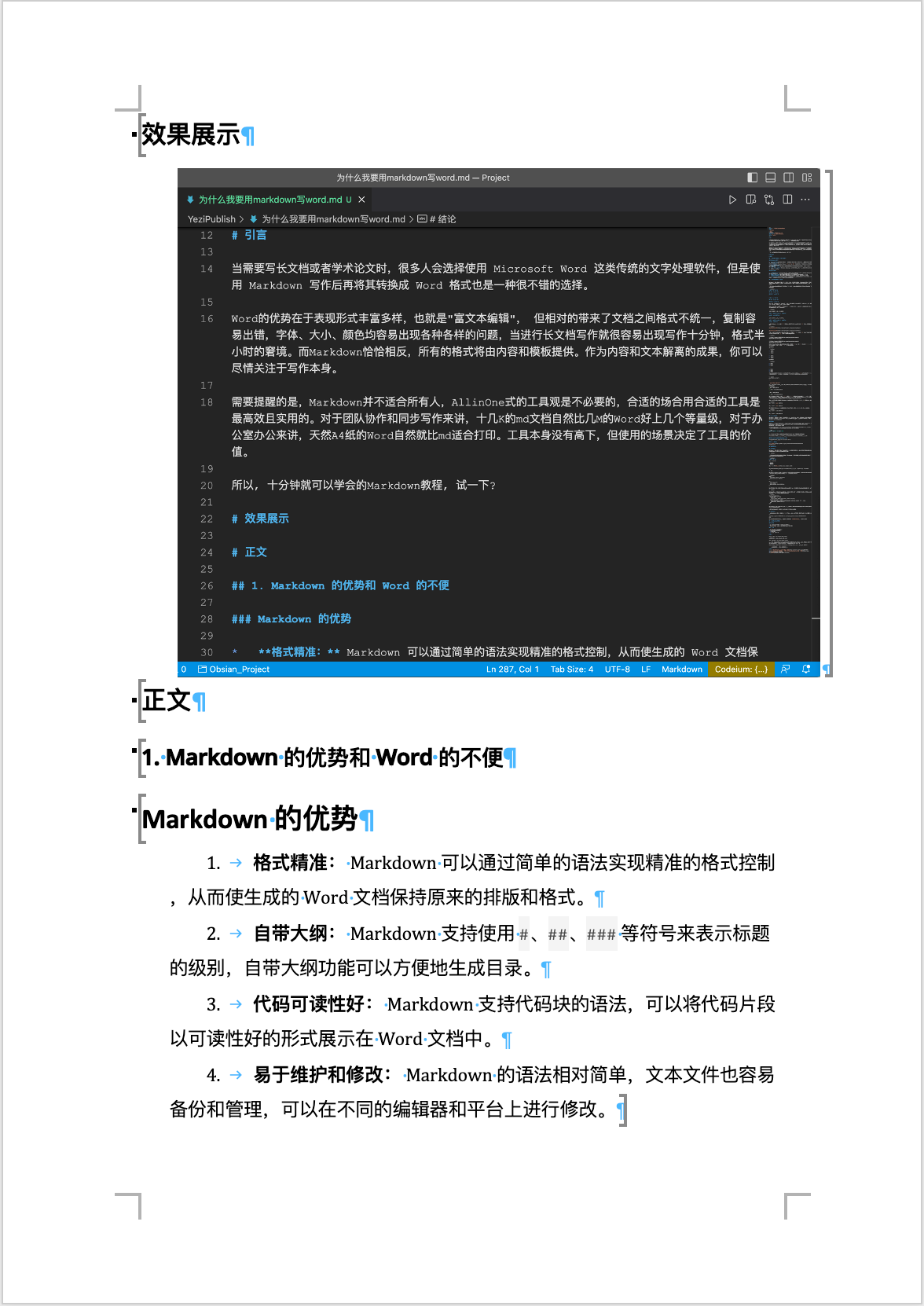This screenshot has width=924, height=1306.
Task: Click Ln 287, Col 1 in status bar
Action: 512,670
